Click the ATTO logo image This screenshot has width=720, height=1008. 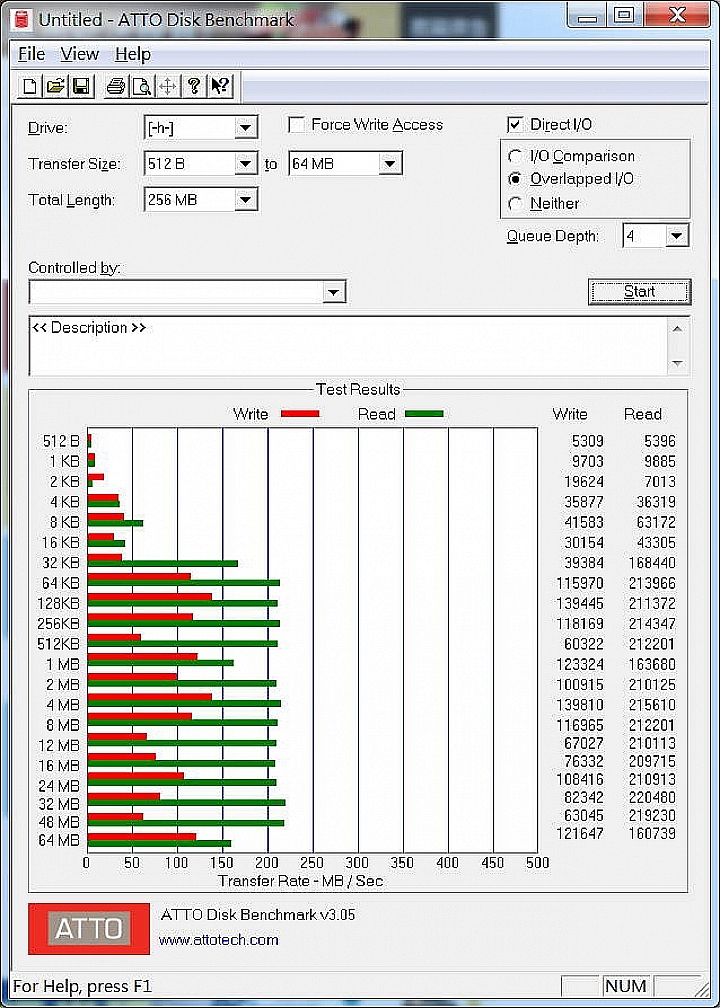[89, 928]
